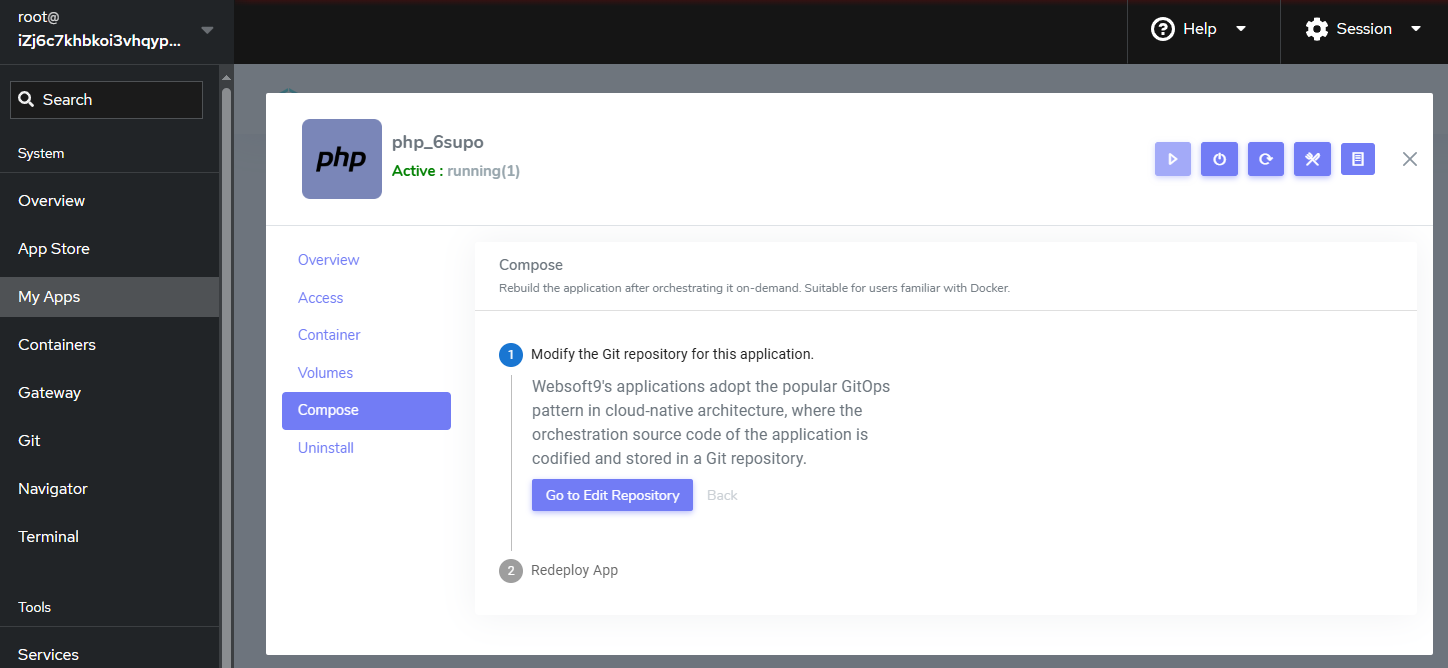Expand the Help dropdown arrow

tap(1241, 29)
